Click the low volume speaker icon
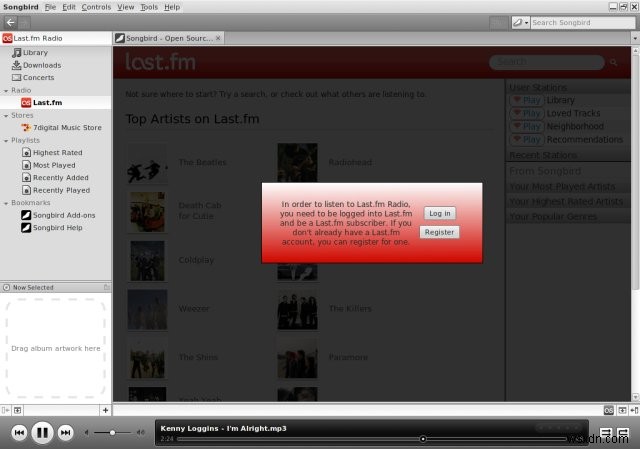This screenshot has height=449, width=640. (87, 432)
